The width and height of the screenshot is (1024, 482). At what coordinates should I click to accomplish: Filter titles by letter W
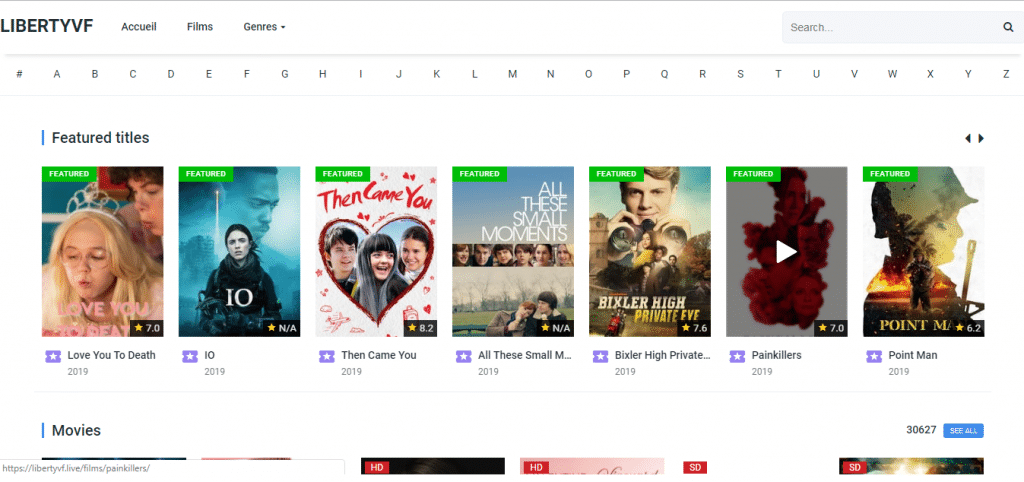892,74
